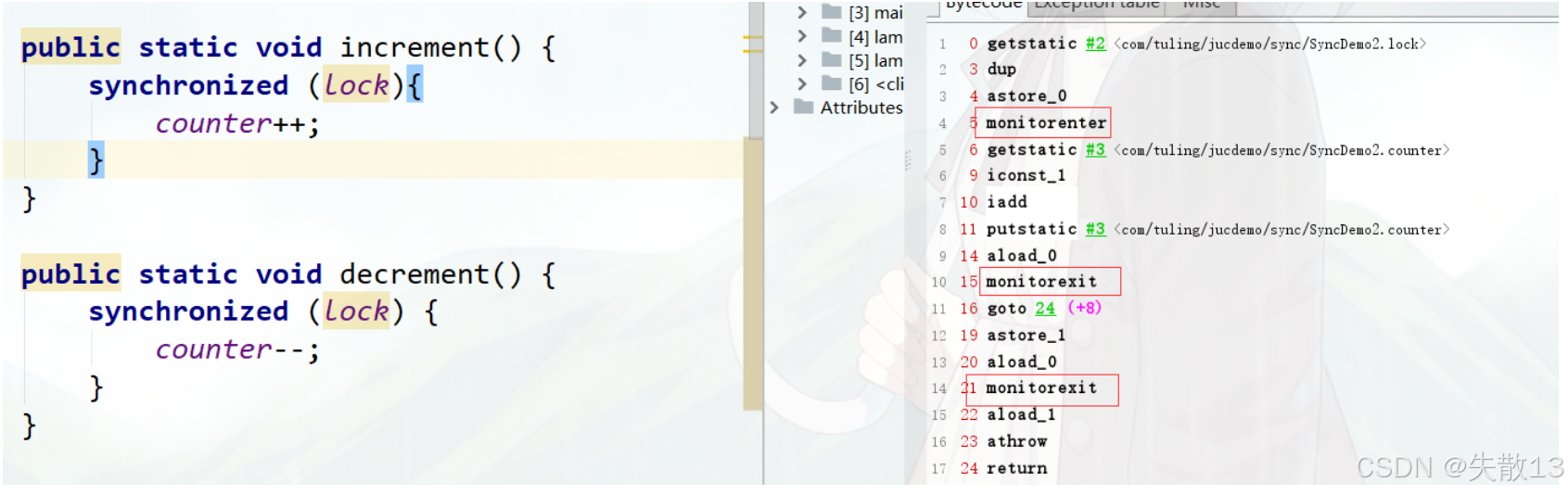Click the monitorenter instruction at offset 5
This screenshot has height=495, width=1568.
[1046, 122]
